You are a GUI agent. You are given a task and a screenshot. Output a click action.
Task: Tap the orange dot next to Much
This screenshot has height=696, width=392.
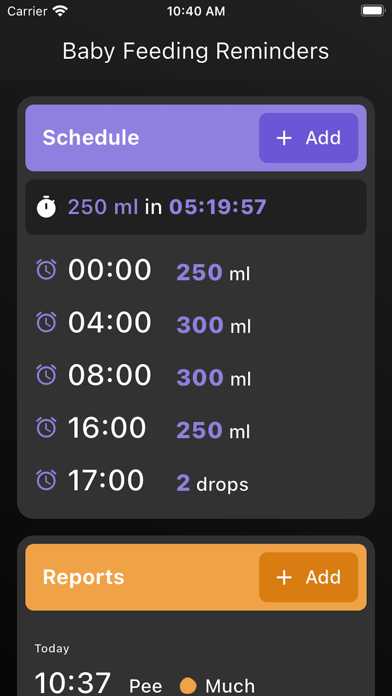(188, 685)
